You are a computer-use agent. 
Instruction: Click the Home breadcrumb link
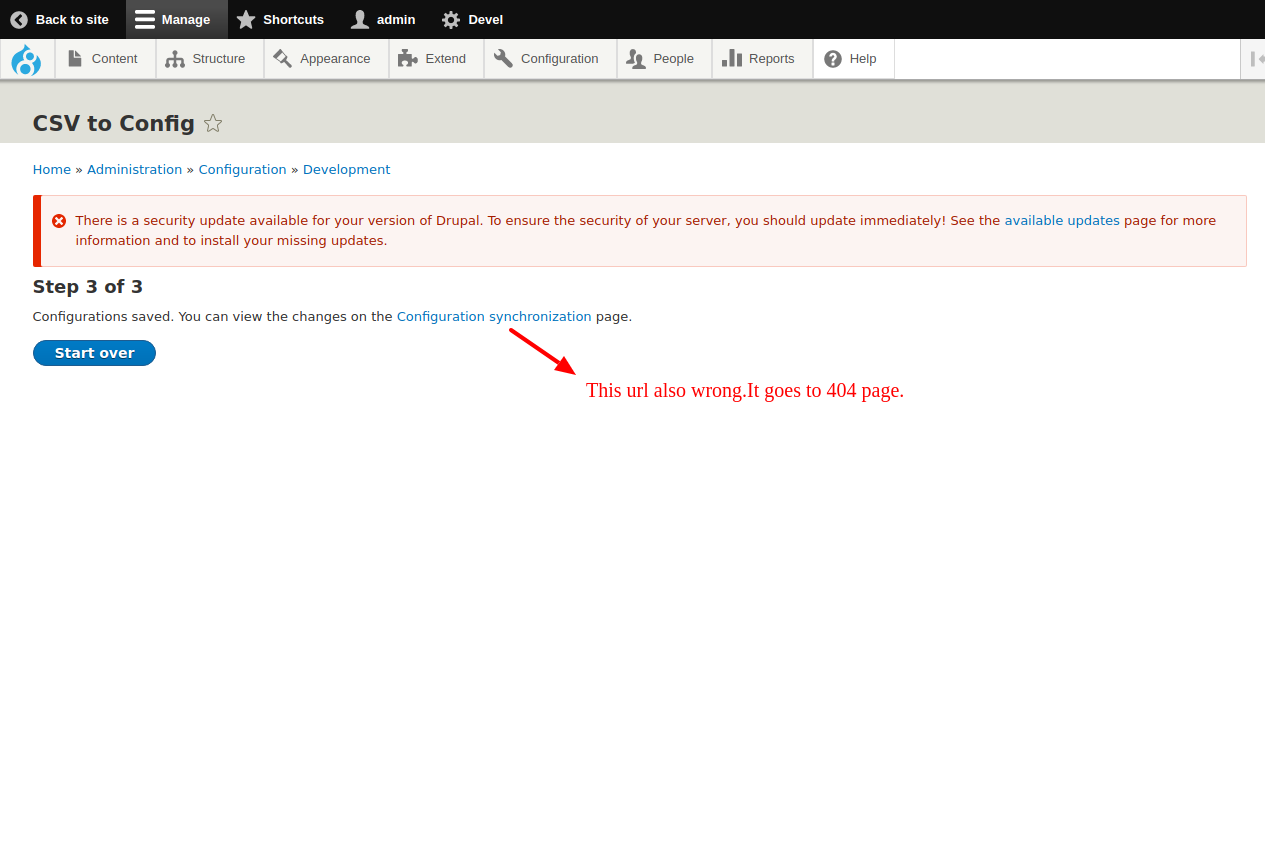(x=52, y=170)
